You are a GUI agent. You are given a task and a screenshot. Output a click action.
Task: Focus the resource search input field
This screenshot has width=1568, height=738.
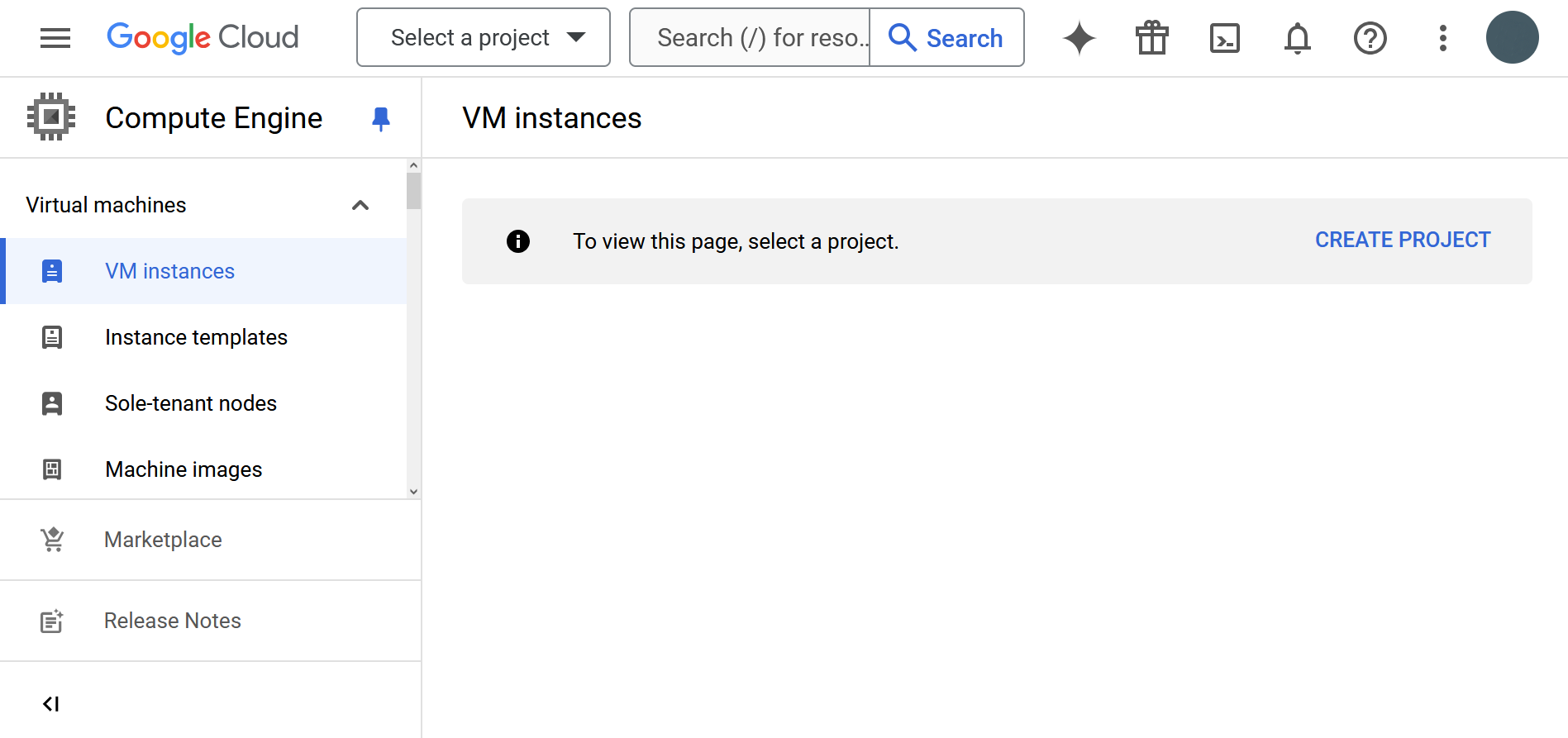coord(751,37)
